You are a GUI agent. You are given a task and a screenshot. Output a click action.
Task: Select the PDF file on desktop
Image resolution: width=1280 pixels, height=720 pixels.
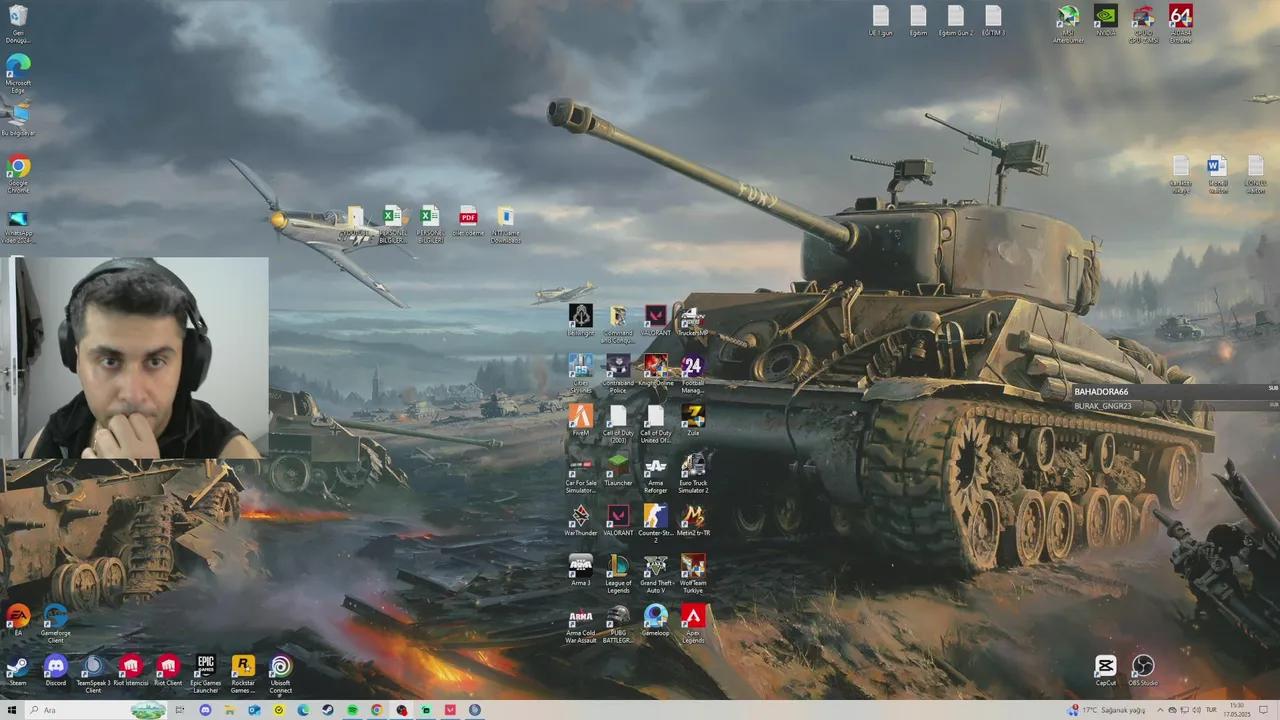click(467, 221)
